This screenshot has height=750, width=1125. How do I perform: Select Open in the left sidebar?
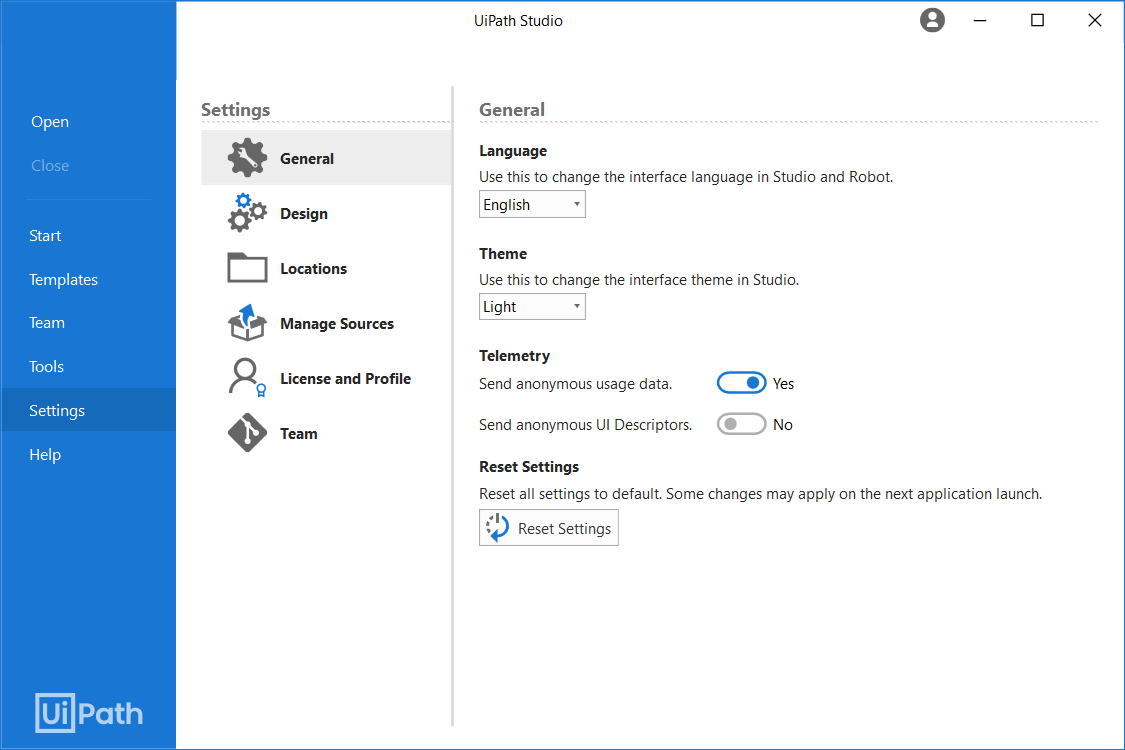click(x=50, y=122)
